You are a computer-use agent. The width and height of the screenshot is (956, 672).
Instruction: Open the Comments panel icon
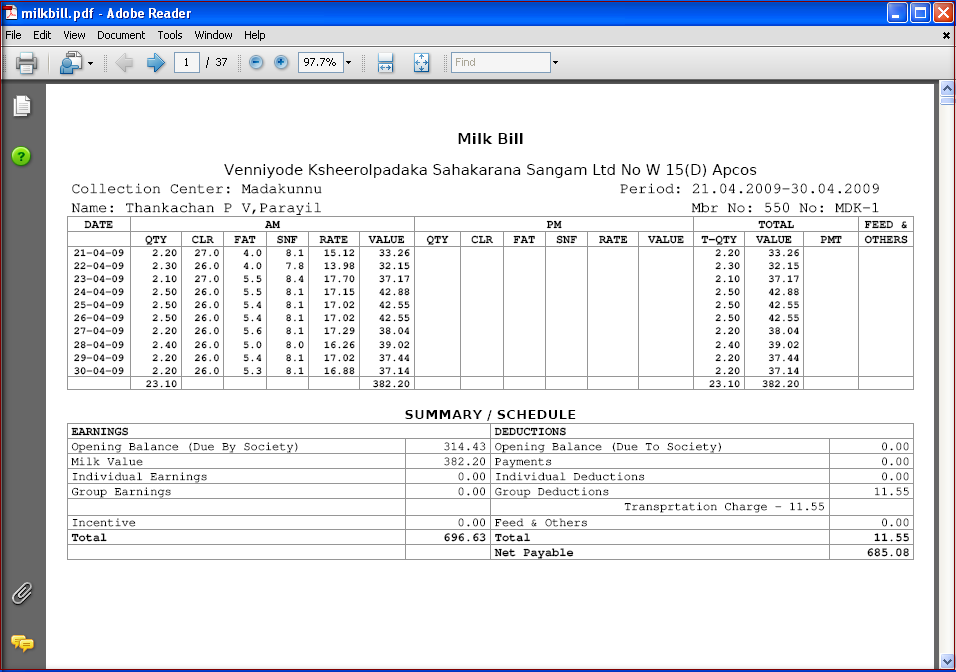pyautogui.click(x=22, y=643)
